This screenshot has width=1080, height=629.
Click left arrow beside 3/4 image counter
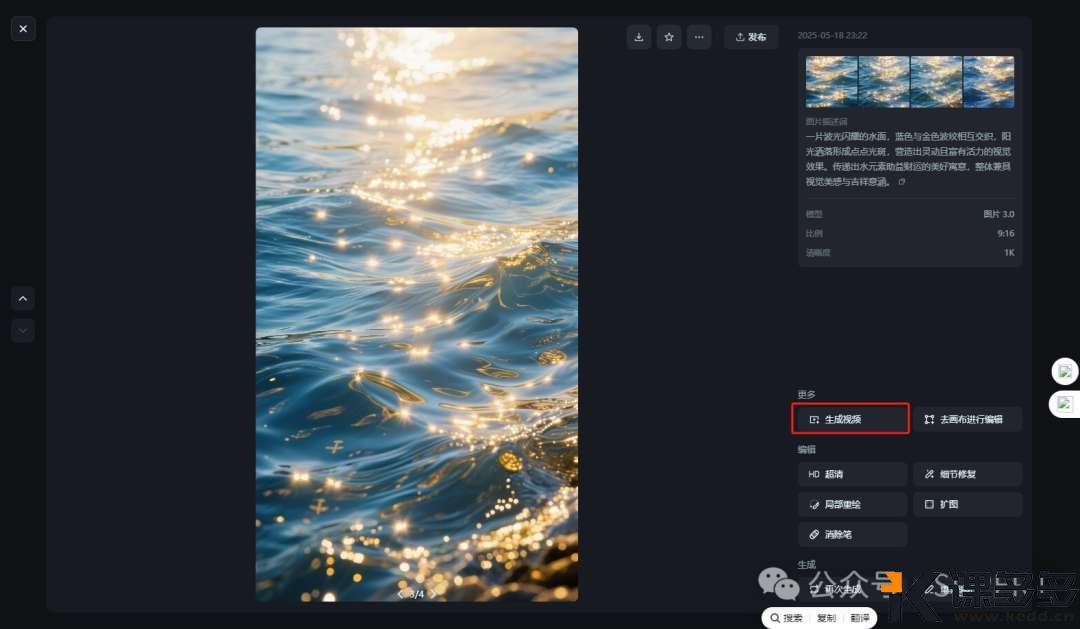pos(401,594)
